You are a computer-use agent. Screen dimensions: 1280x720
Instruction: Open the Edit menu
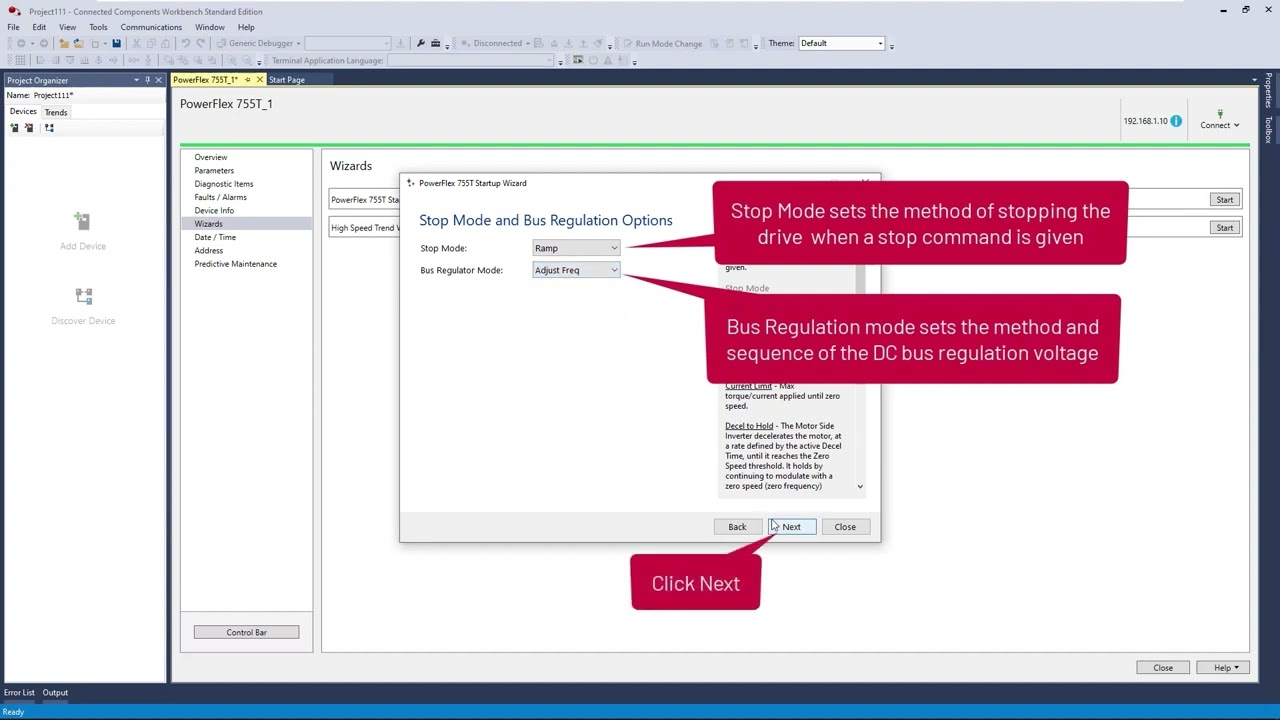39,27
